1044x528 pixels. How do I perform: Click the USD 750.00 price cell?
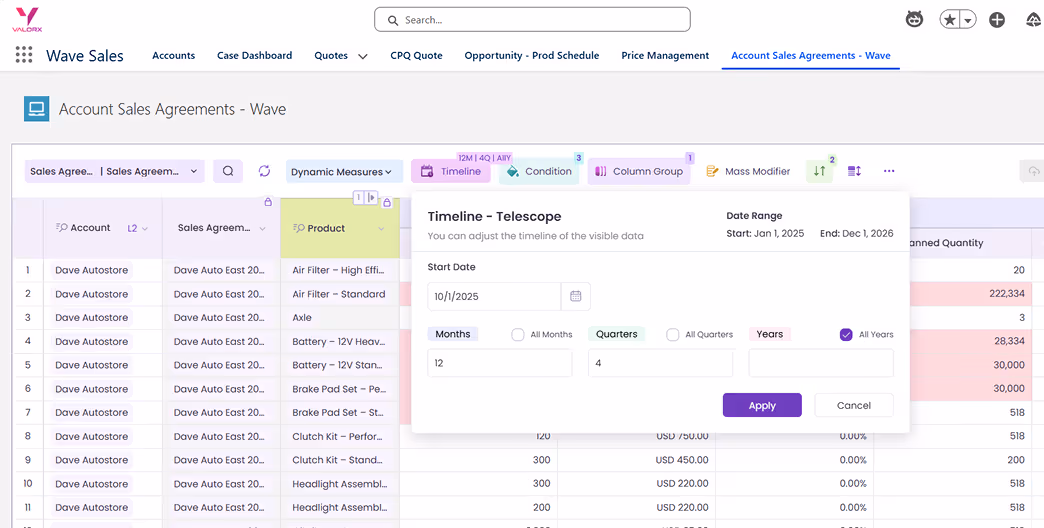637,436
